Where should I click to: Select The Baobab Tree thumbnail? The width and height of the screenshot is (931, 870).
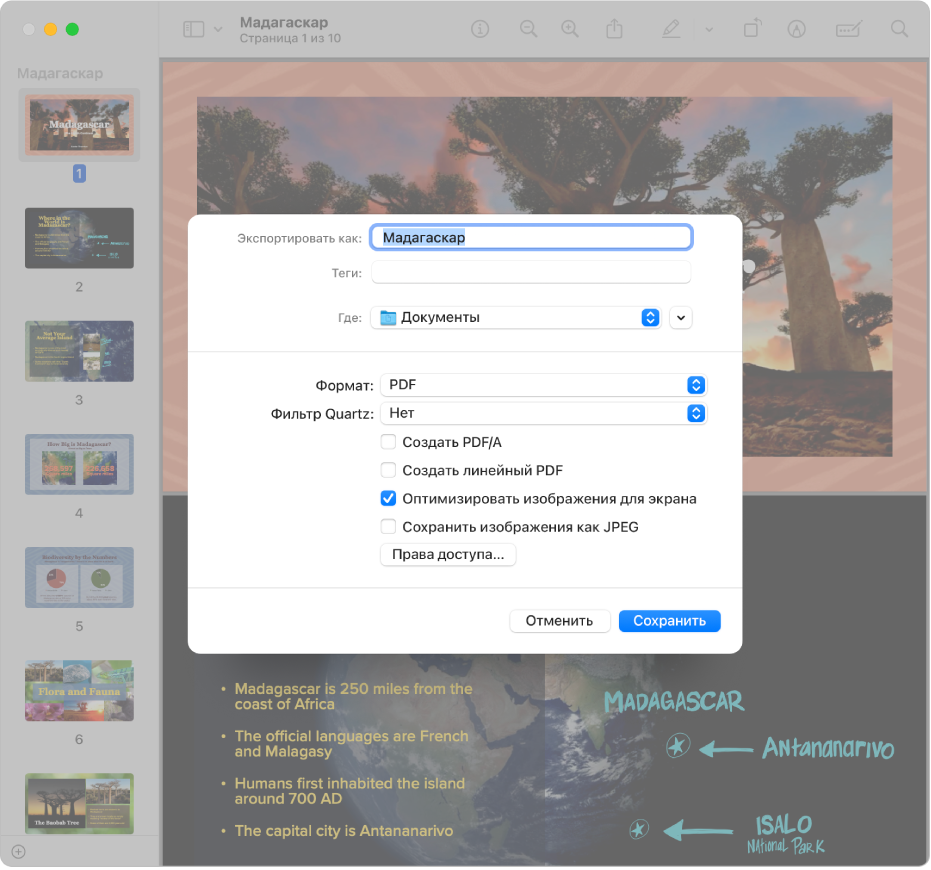(x=80, y=803)
